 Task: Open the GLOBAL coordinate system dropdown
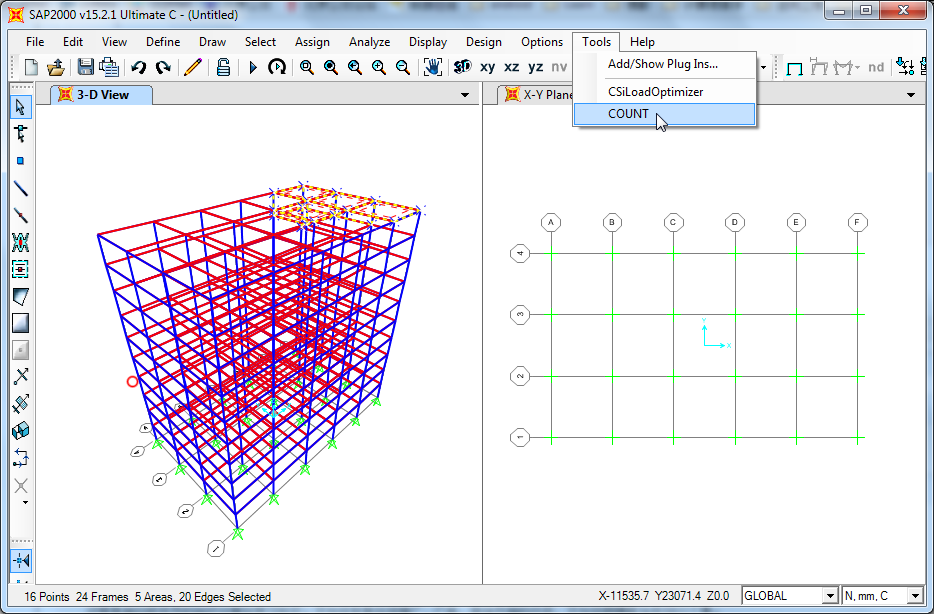[828, 596]
